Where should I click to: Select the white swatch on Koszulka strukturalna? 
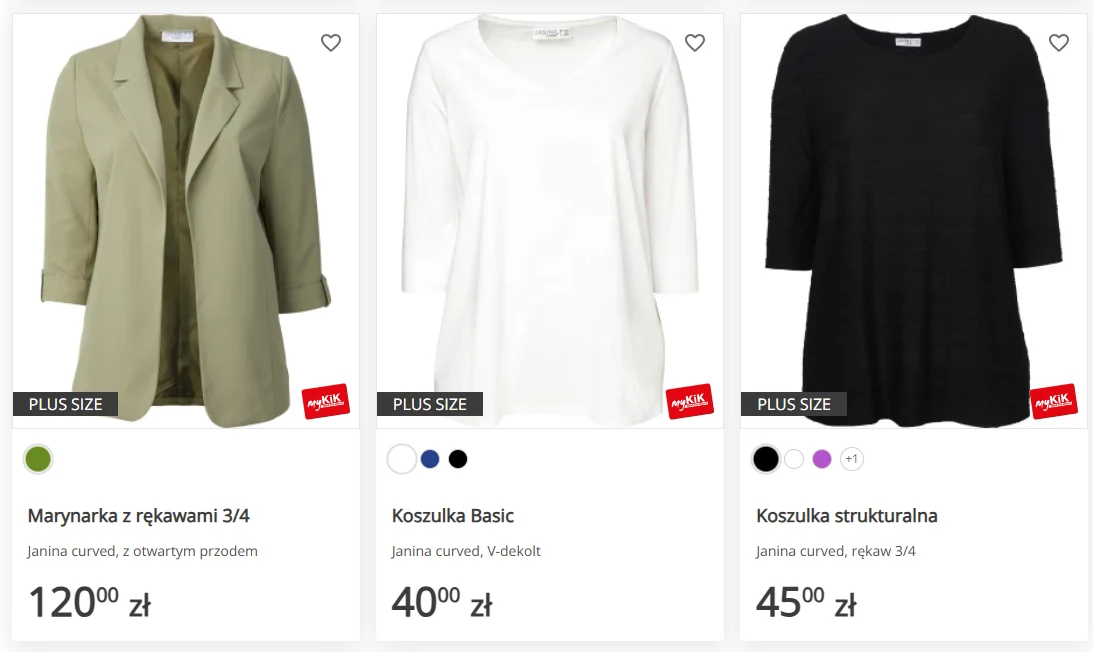[x=794, y=458]
